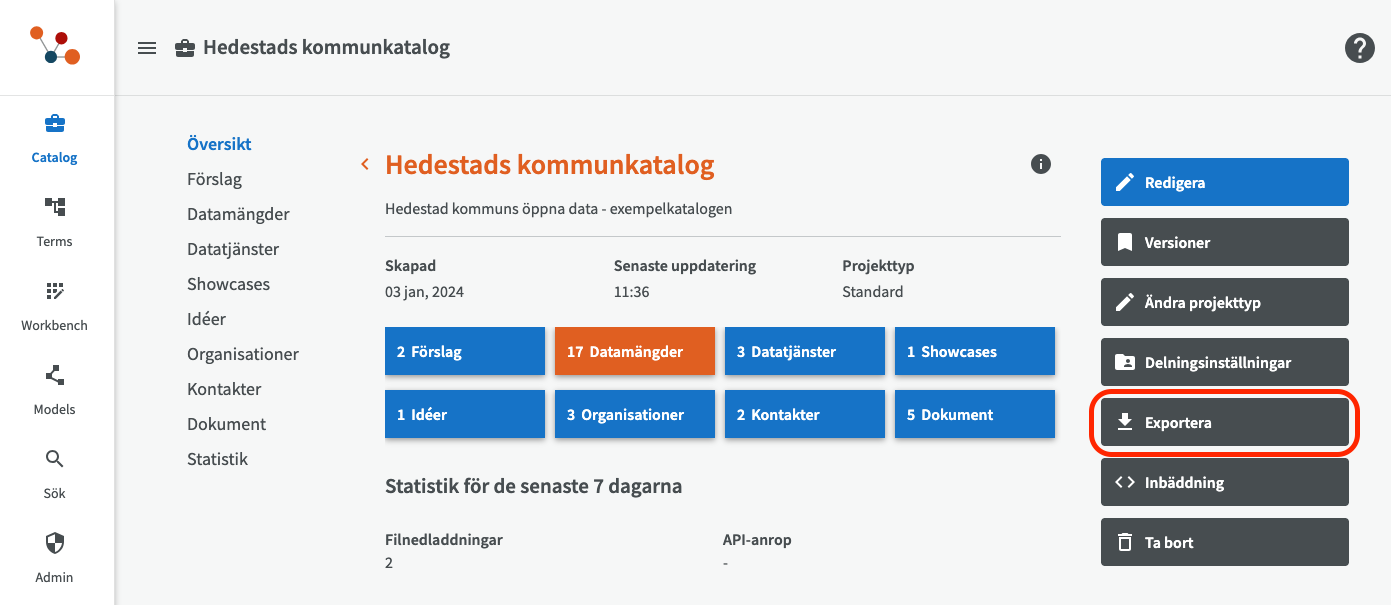
Task: Open the Terms module icon
Action: (55, 208)
